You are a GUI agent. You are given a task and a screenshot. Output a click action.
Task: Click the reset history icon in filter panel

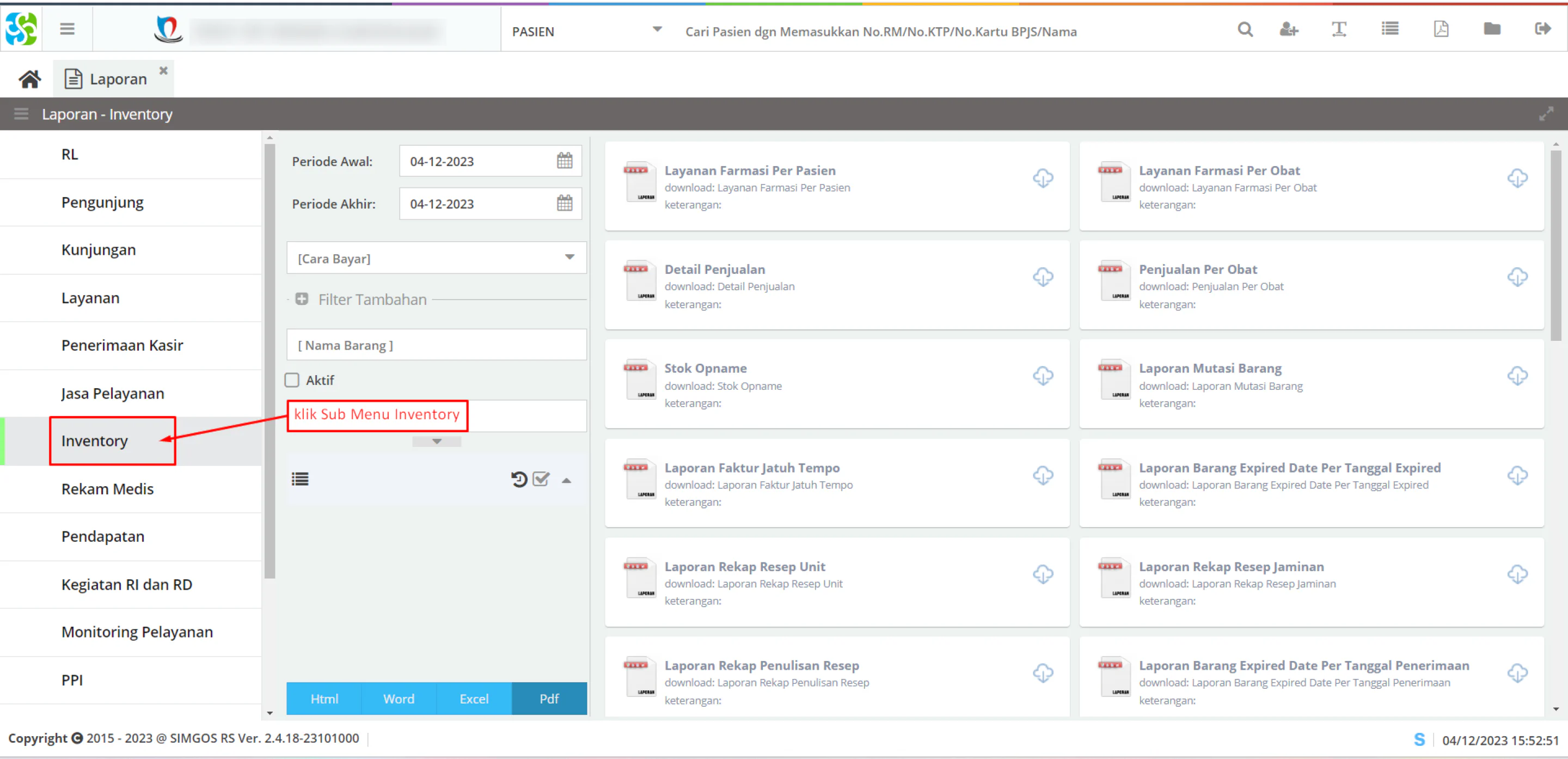(519, 480)
